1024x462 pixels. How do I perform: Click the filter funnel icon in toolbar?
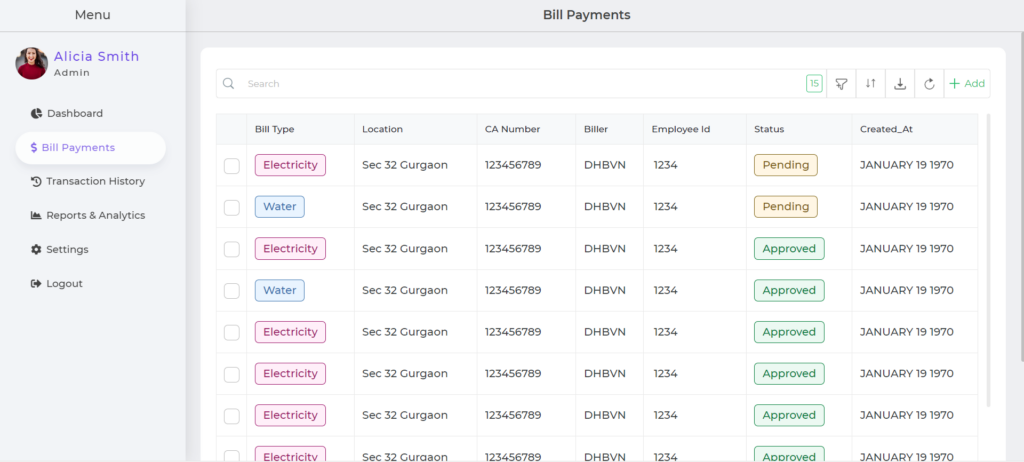tap(841, 84)
